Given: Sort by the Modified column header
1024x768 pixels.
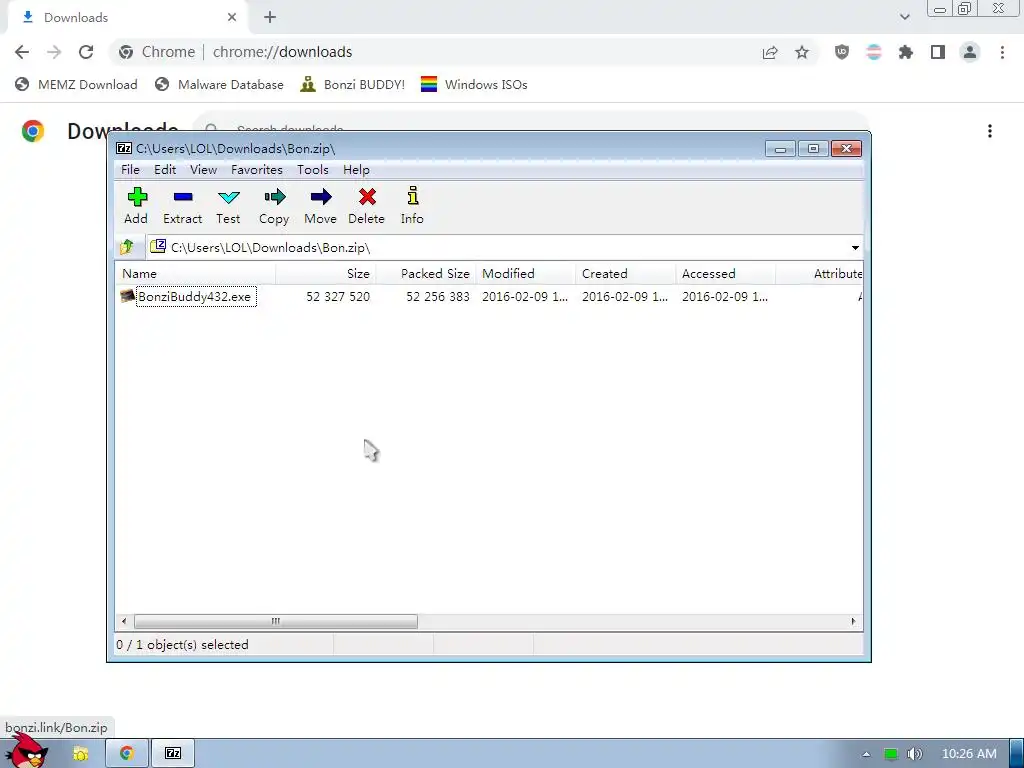Looking at the screenshot, I should coord(526,274).
